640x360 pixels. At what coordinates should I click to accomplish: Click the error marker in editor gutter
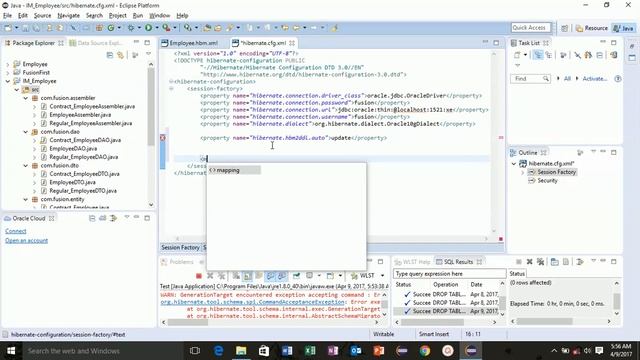coord(162,138)
